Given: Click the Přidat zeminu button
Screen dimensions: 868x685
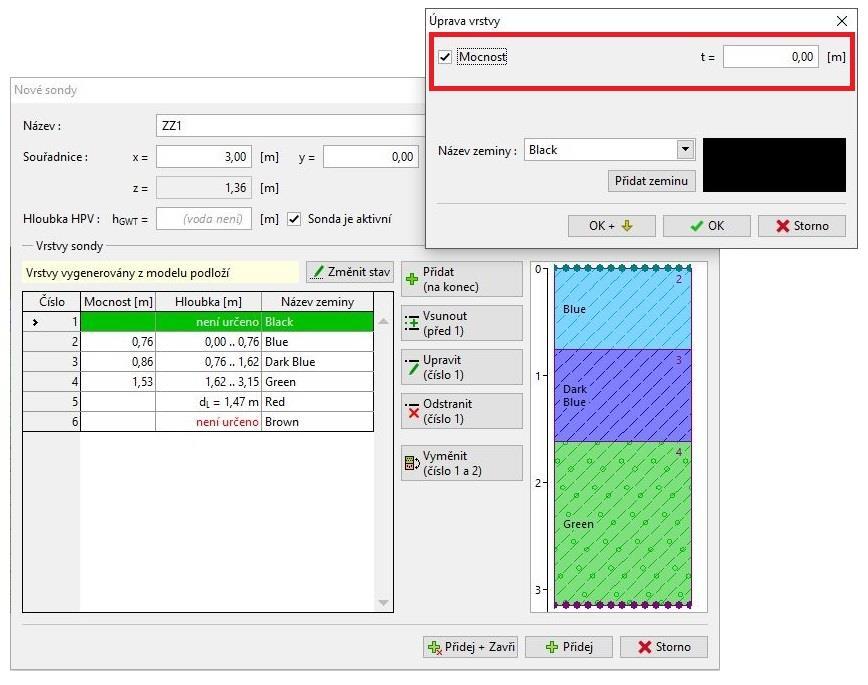Looking at the screenshot, I should pos(651,181).
